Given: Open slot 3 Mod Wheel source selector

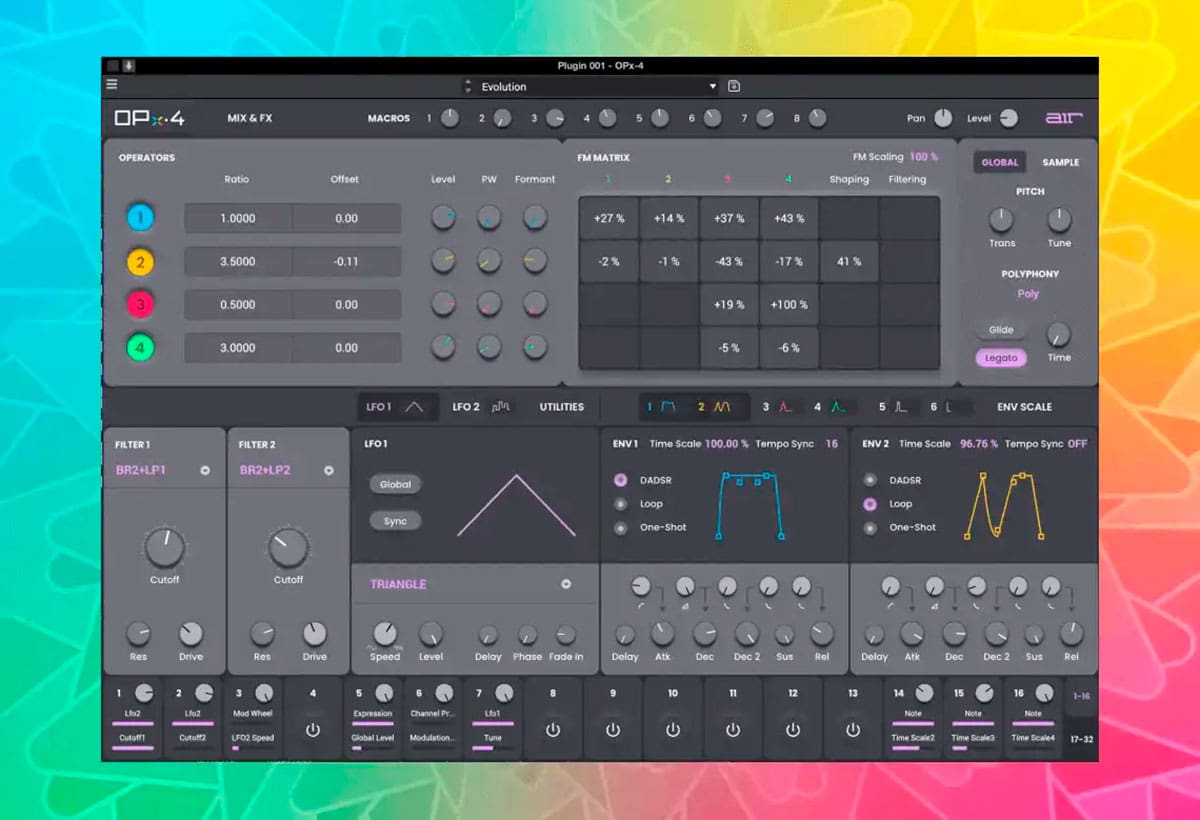Looking at the screenshot, I should (x=253, y=714).
